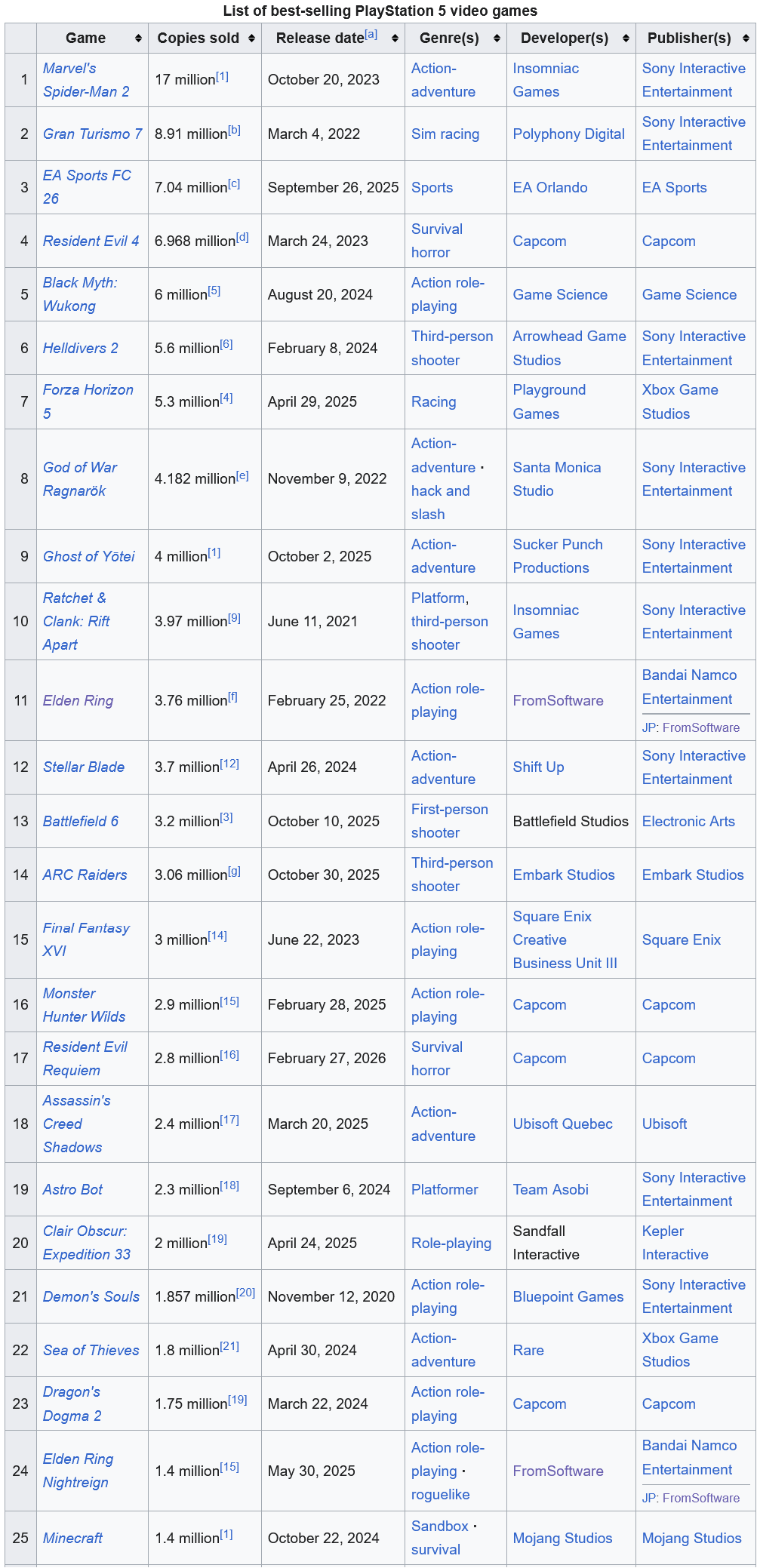Image resolution: width=757 pixels, height=1568 pixels.
Task: Open Platformer genre link for Astro Bot
Action: click(x=445, y=1189)
